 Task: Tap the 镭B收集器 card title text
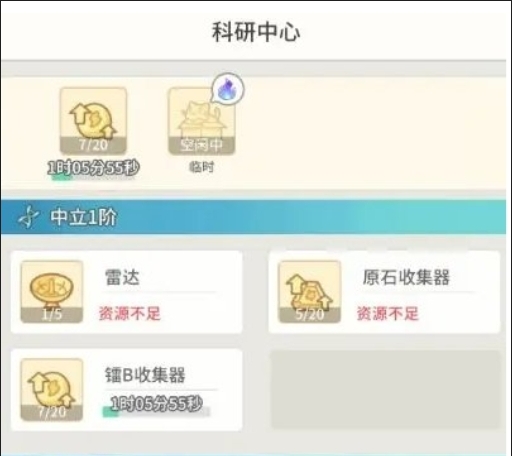click(x=145, y=375)
